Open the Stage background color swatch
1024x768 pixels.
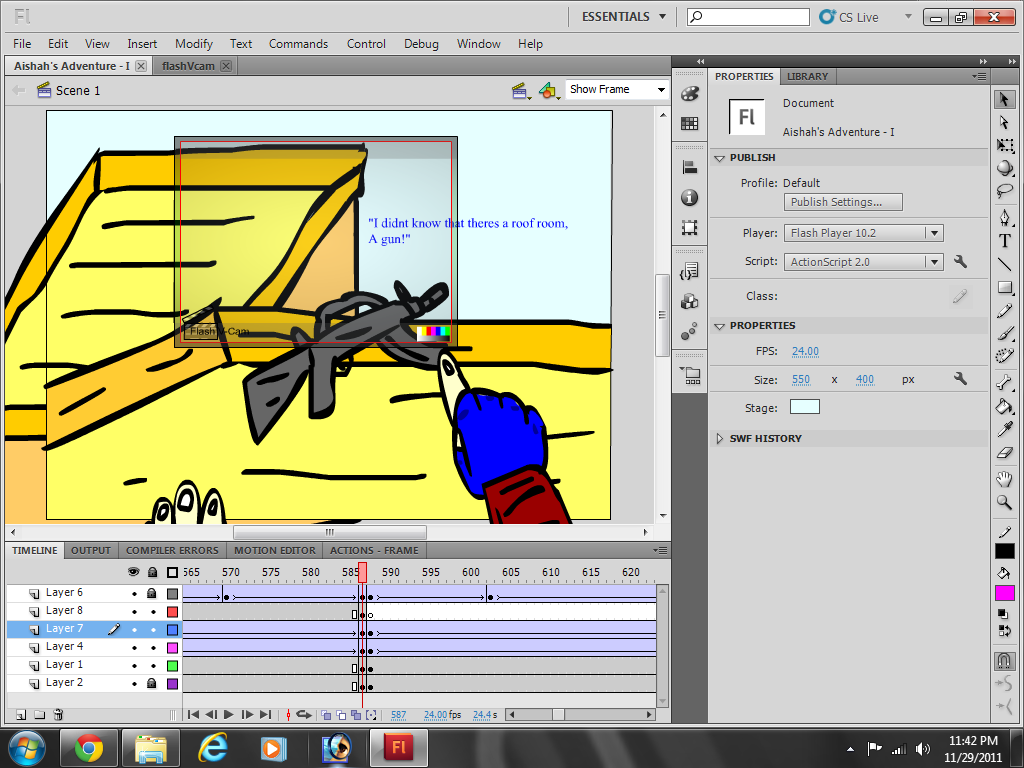coord(805,408)
